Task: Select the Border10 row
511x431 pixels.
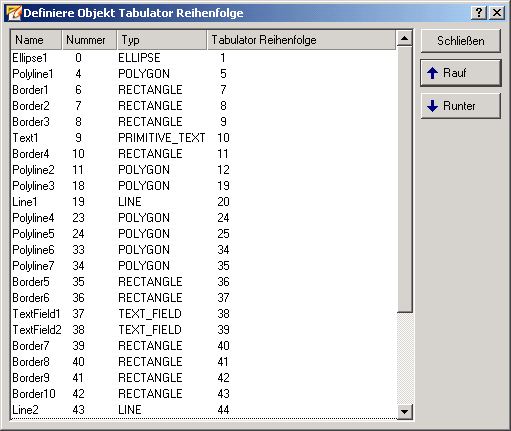Action: 204,394
